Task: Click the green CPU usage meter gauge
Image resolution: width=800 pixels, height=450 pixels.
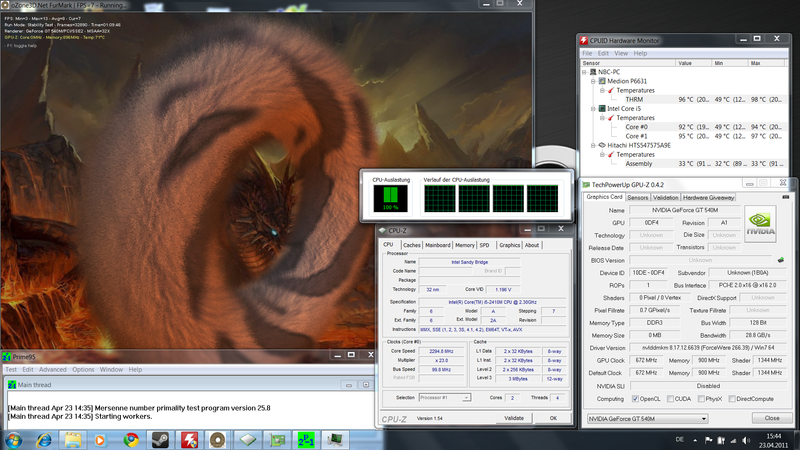Action: click(391, 198)
